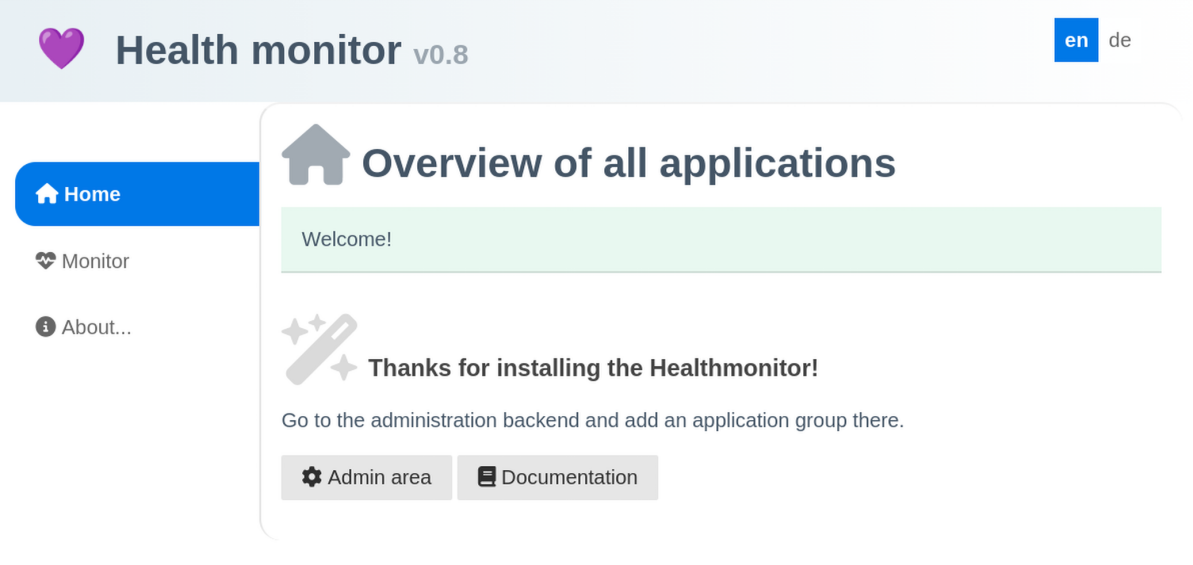
Task: Open the Monitor menu item
Action: tap(95, 261)
